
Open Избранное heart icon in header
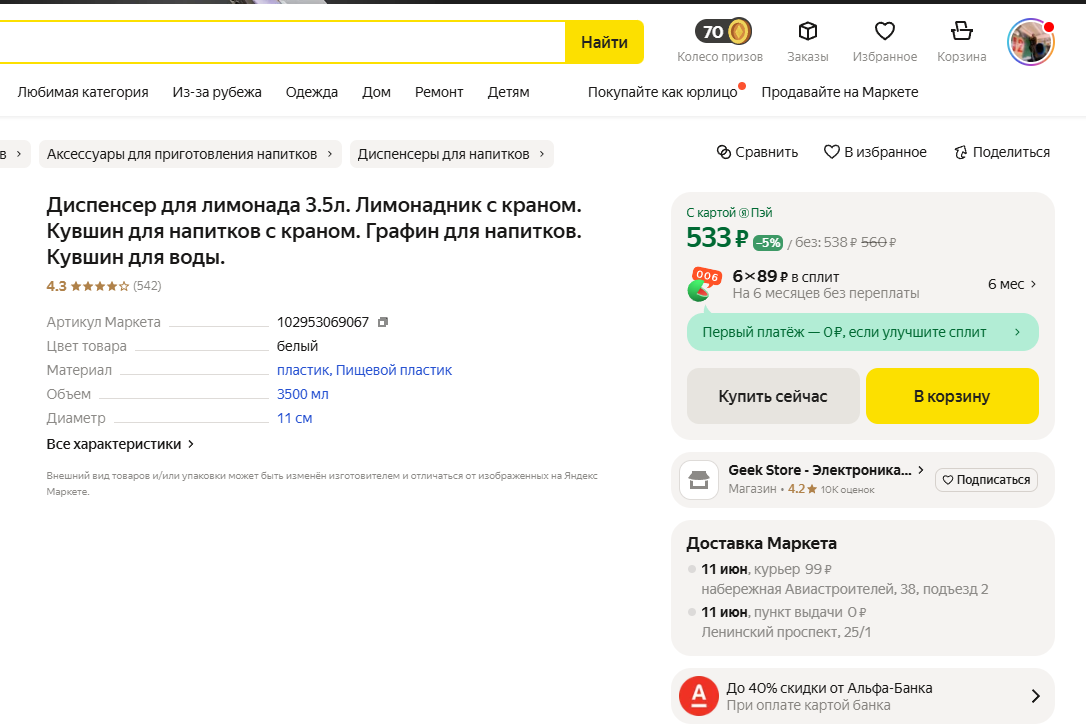[x=884, y=32]
